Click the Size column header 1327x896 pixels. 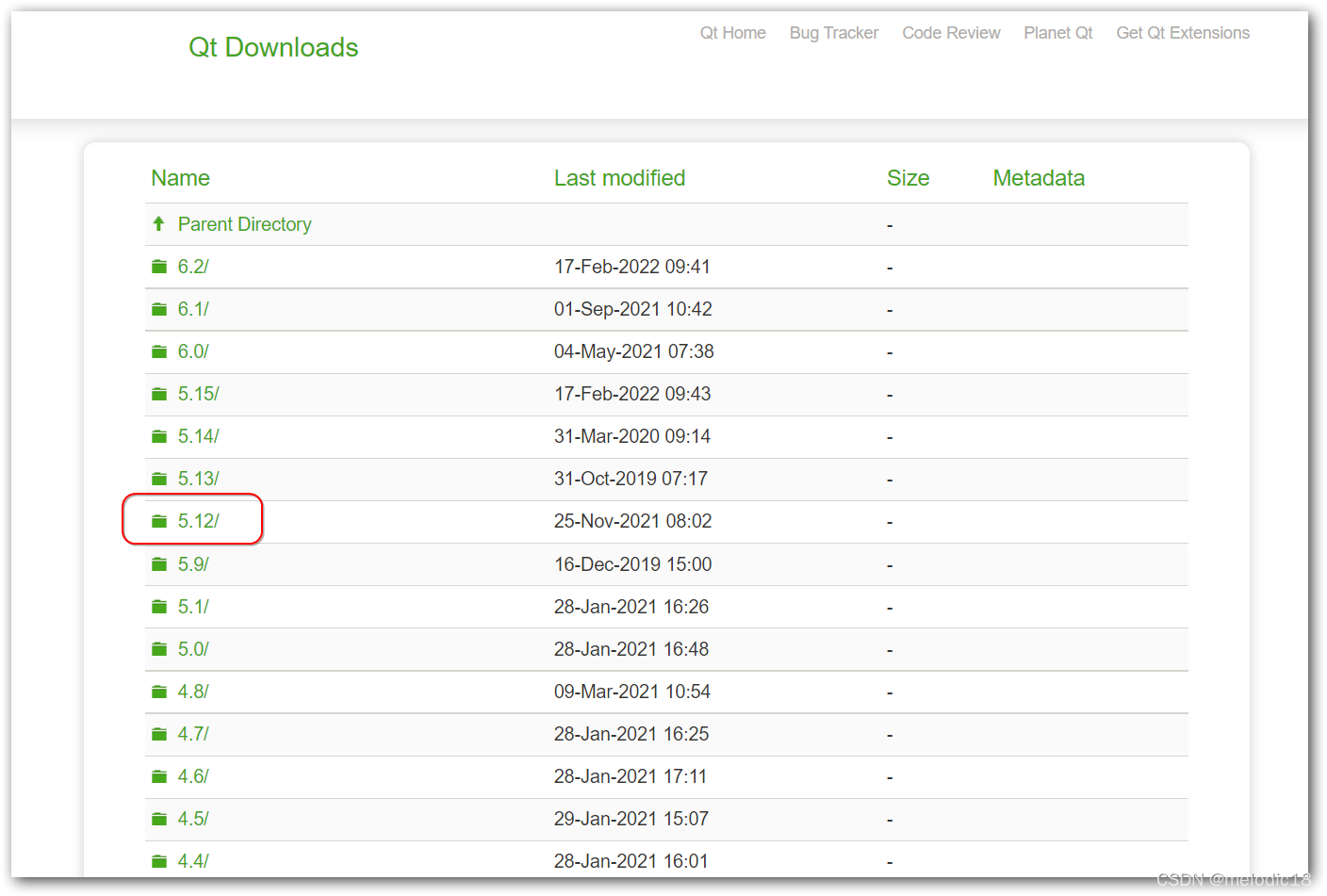908,178
